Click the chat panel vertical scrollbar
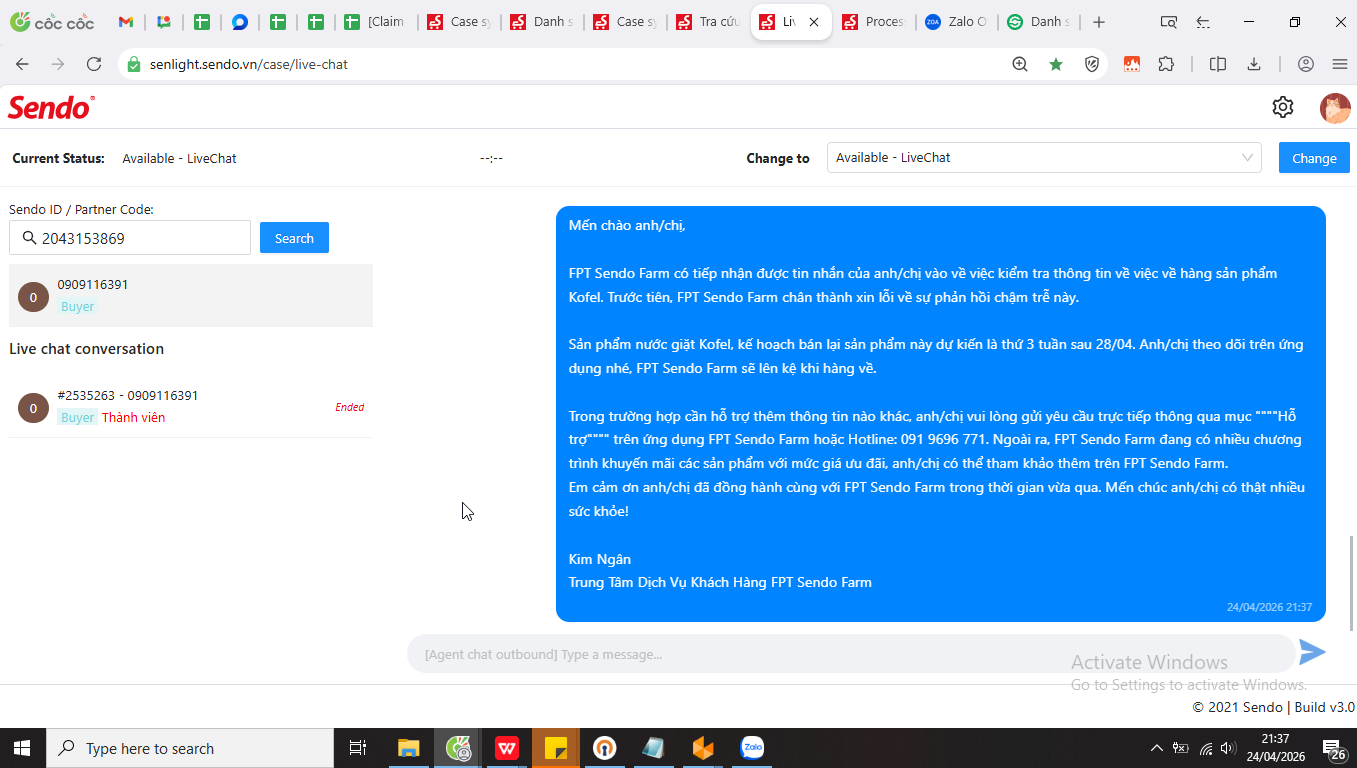The image size is (1357, 768). coord(1353,583)
